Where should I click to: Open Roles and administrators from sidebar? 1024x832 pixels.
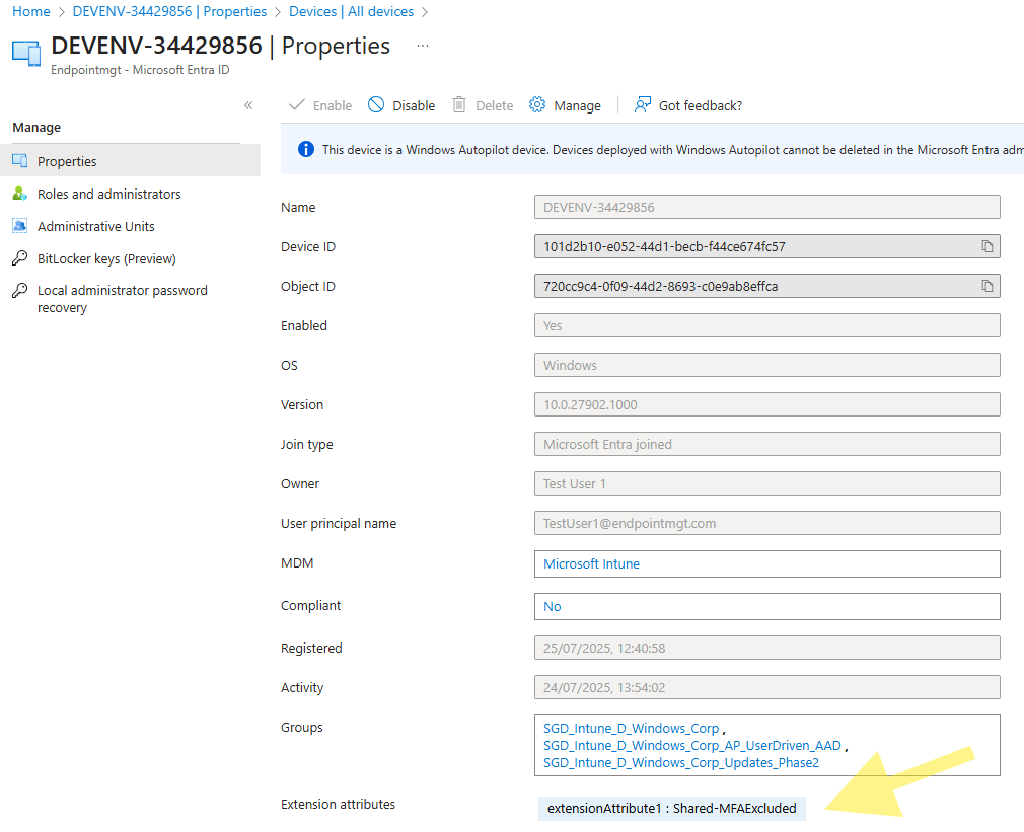pos(110,194)
